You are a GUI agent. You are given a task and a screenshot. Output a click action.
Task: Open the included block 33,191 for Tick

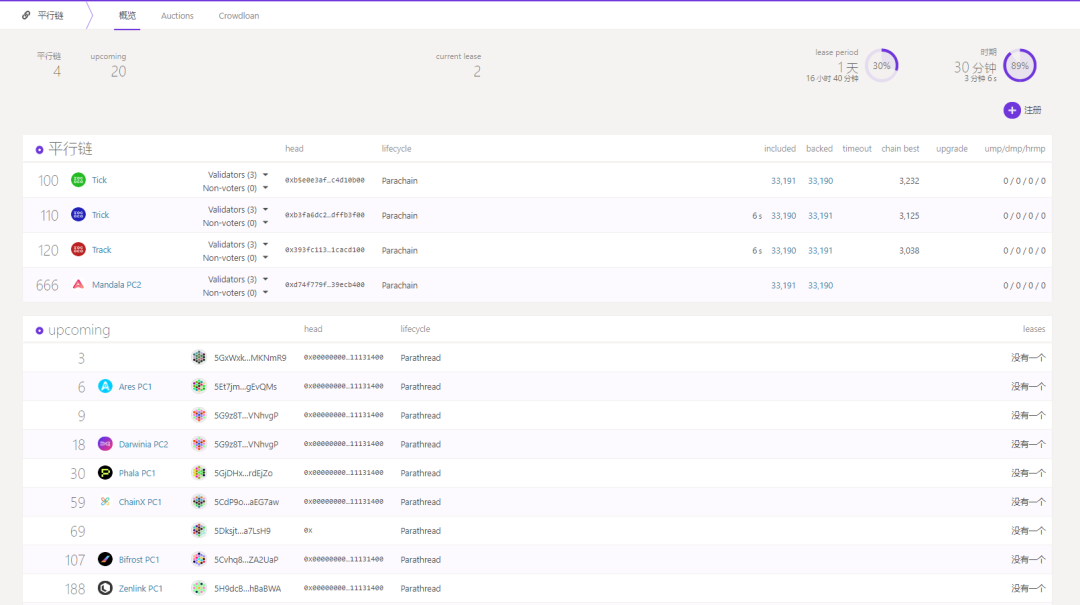click(x=783, y=181)
